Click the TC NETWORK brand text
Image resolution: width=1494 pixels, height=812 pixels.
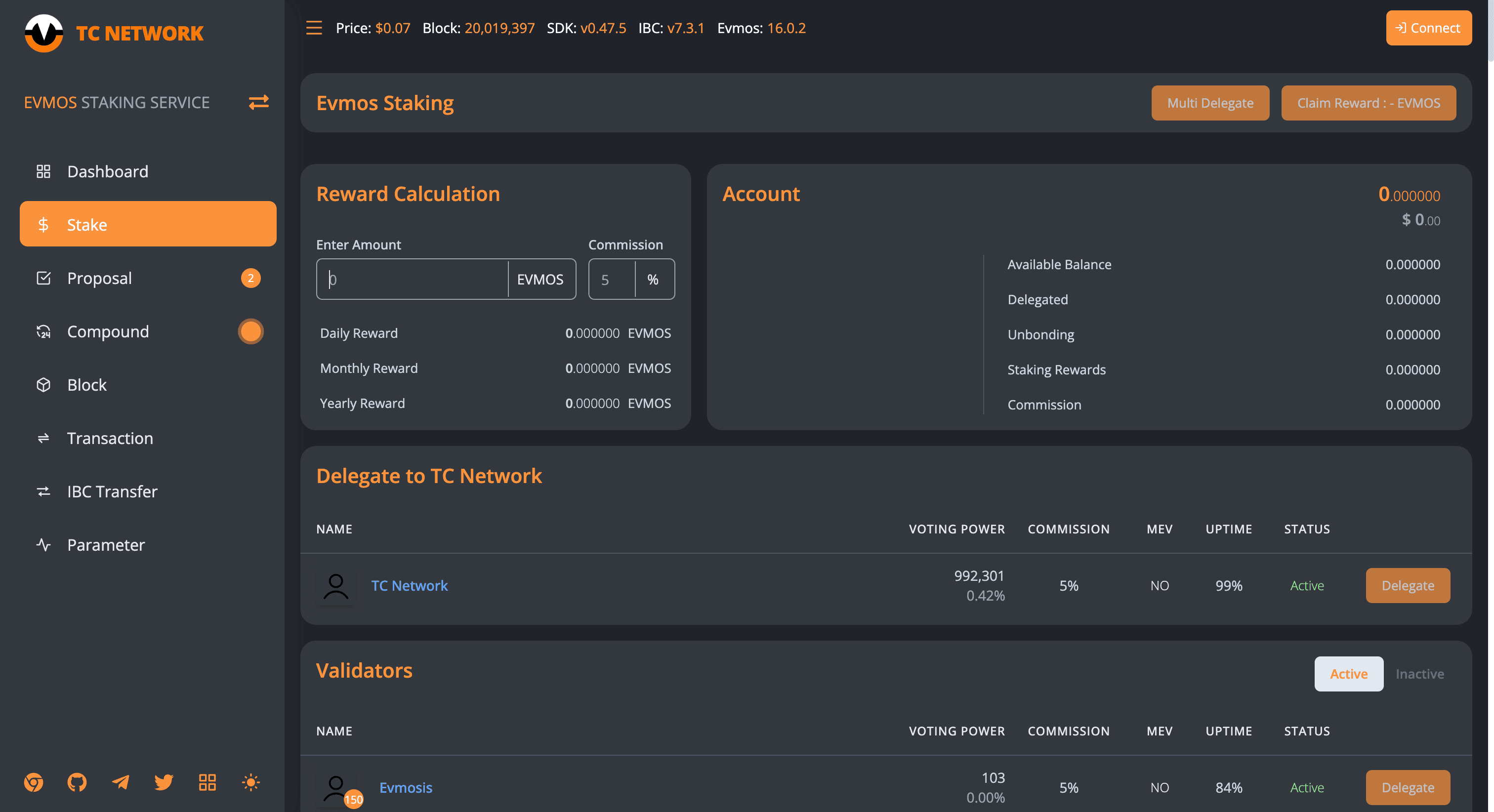[140, 33]
